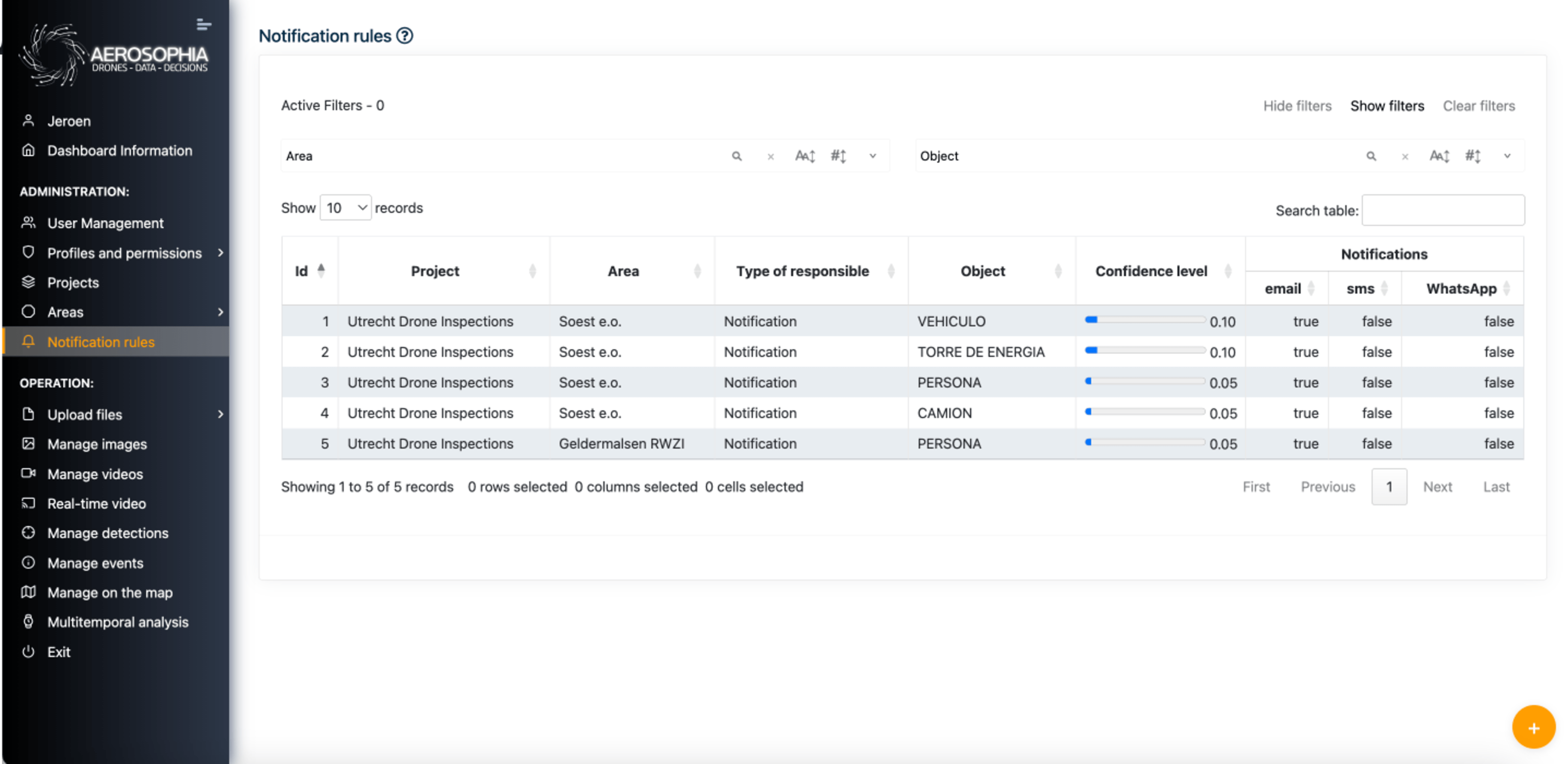The image size is (1568, 764).
Task: Open Manage detections in the sidebar
Action: pos(108,533)
